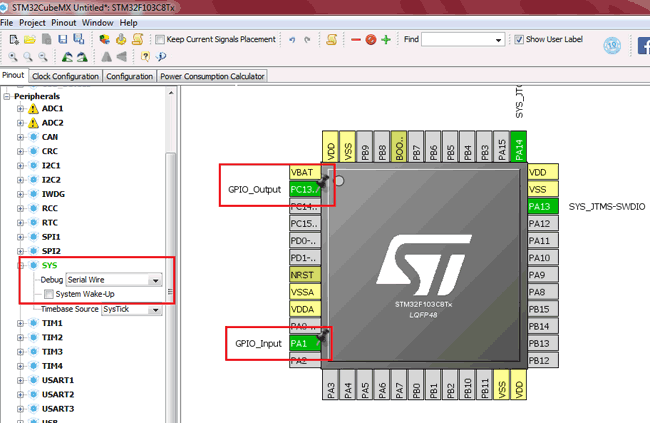
Task: Expand the SPI1 tree node
Action: coord(20,237)
